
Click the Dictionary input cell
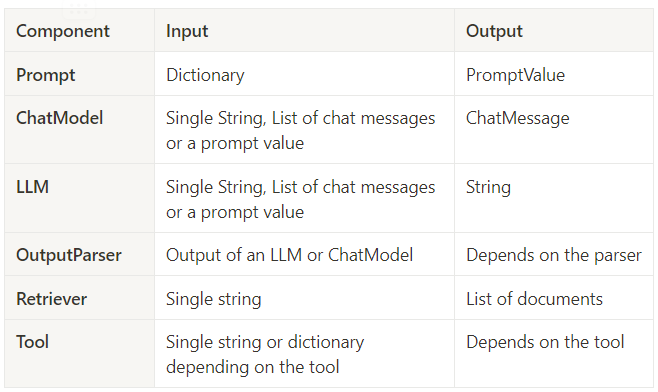pyautogui.click(x=304, y=74)
